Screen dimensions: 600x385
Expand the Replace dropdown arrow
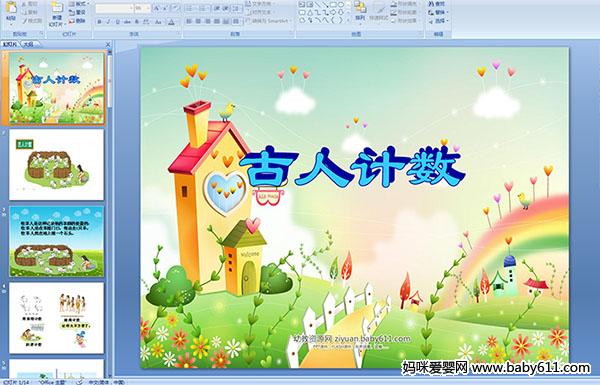448,12
